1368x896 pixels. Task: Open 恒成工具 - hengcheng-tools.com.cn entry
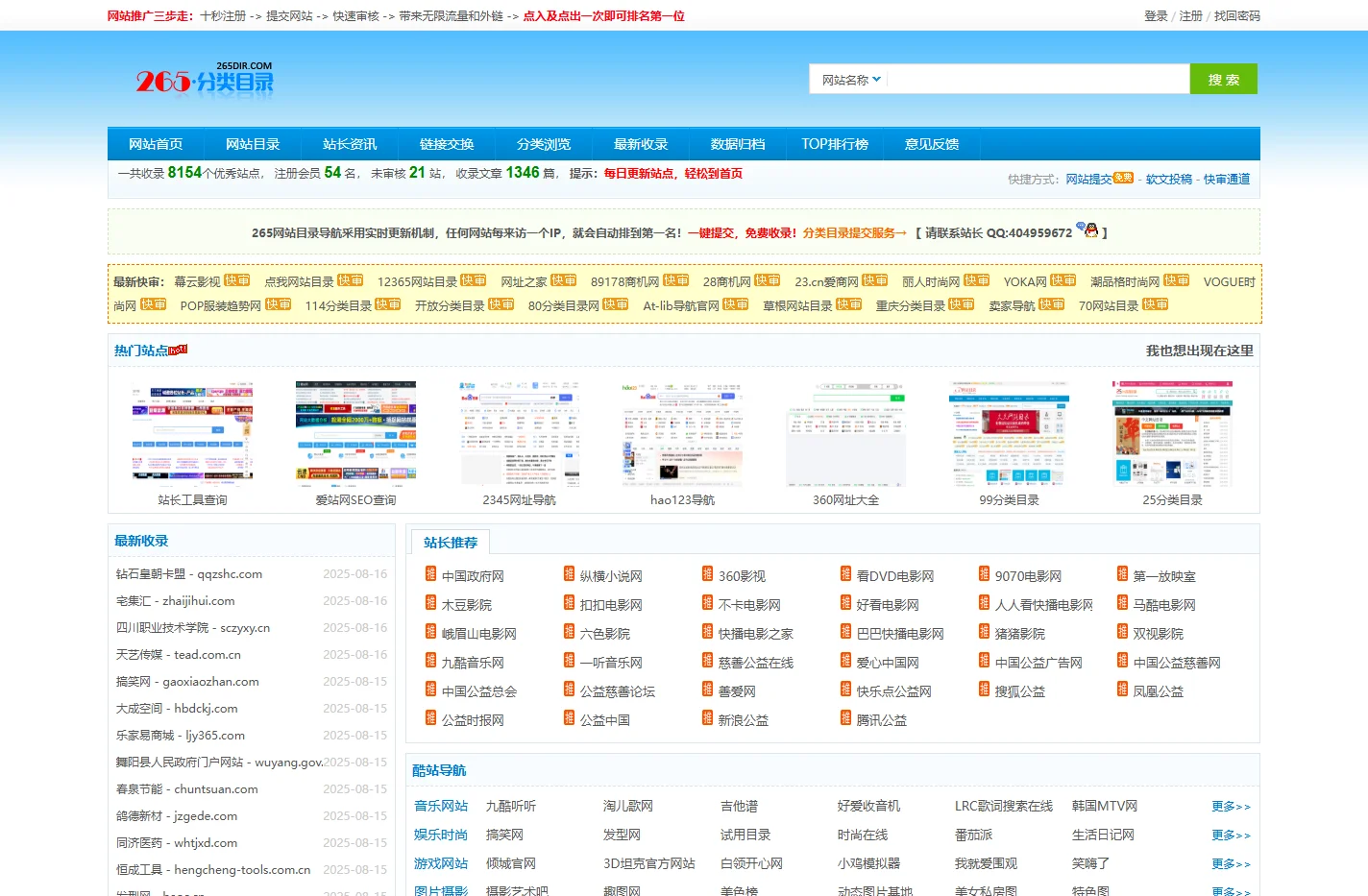[x=213, y=870]
